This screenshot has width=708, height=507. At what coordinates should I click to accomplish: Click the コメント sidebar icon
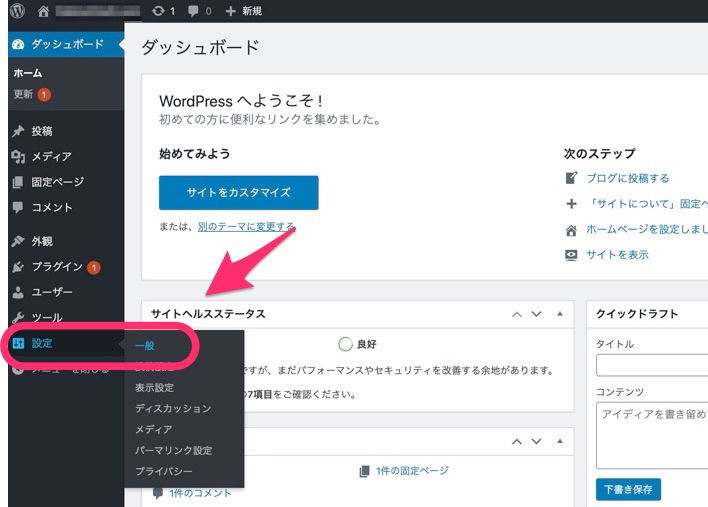[18, 207]
